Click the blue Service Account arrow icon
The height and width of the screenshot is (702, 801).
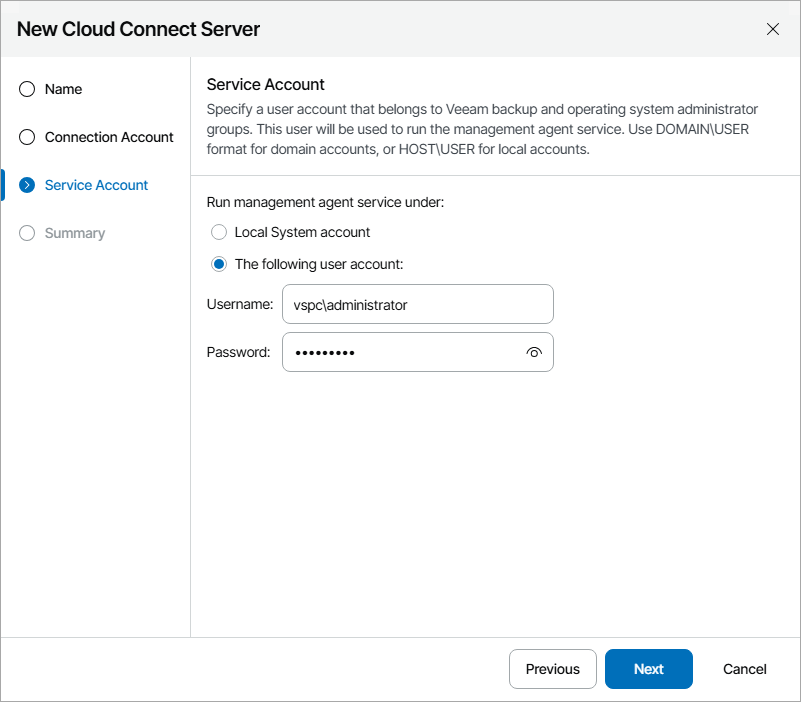click(x=26, y=185)
